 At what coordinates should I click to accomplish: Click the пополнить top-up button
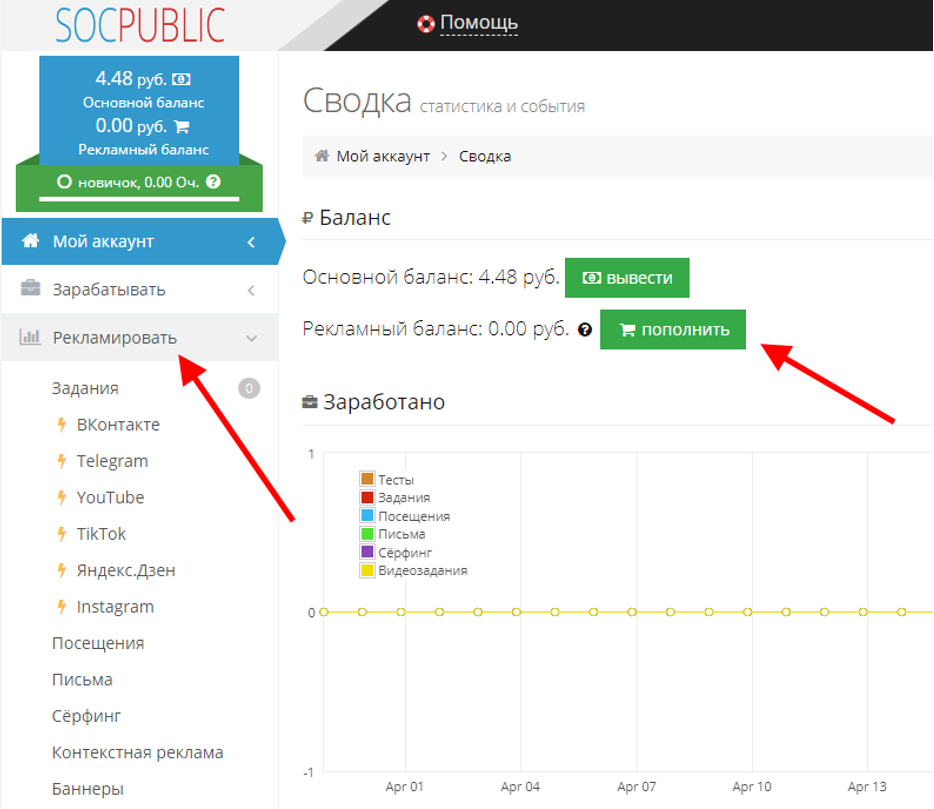pos(673,329)
